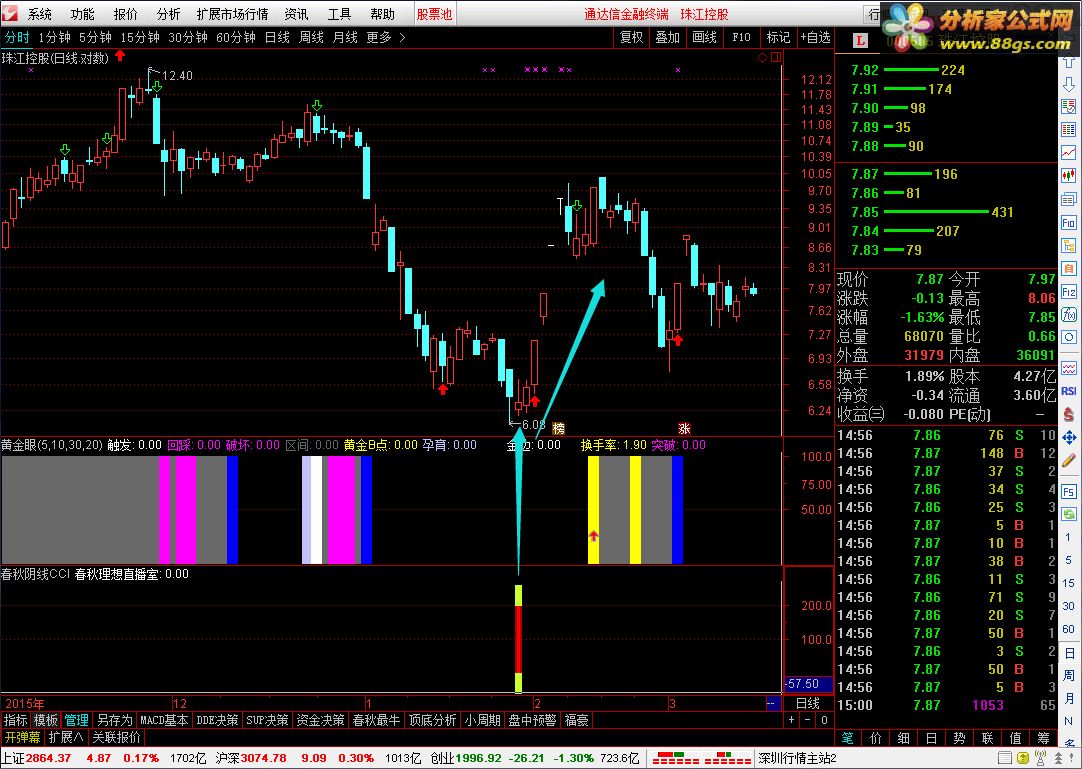Click the down arrow icon in right sidebar
1082x769 pixels.
coord(1068,84)
